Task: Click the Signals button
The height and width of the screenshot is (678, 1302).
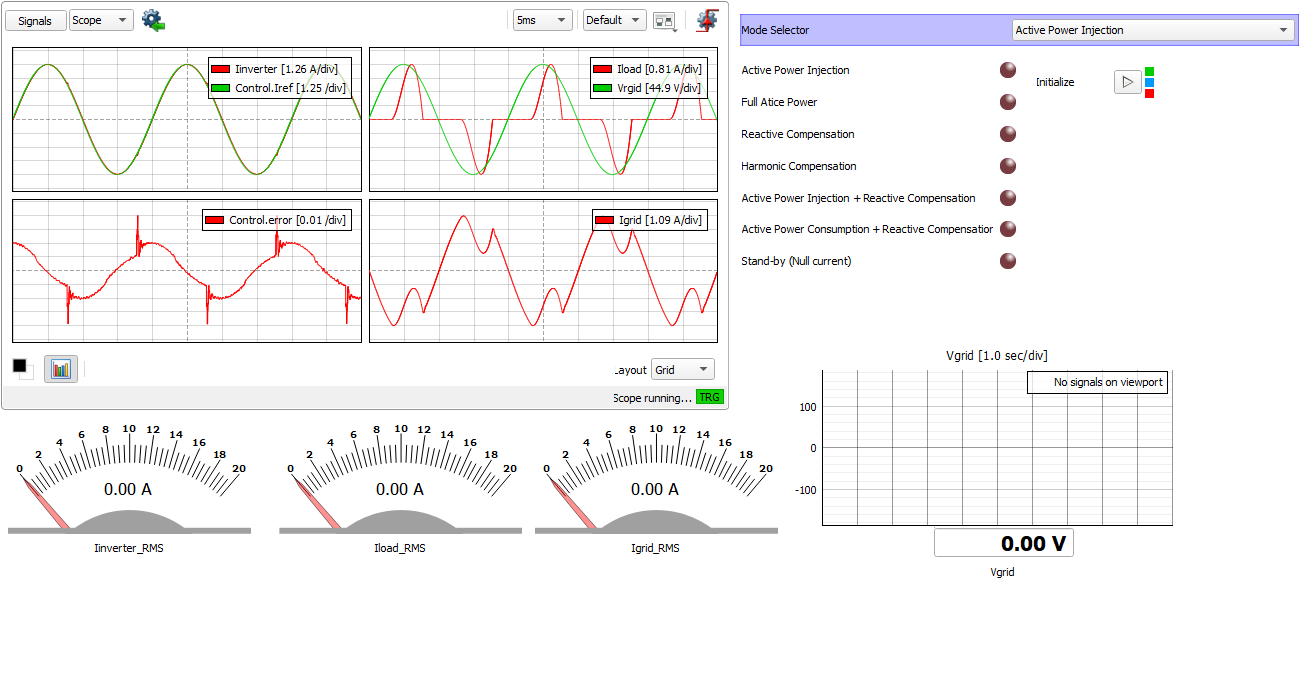Action: (x=35, y=21)
